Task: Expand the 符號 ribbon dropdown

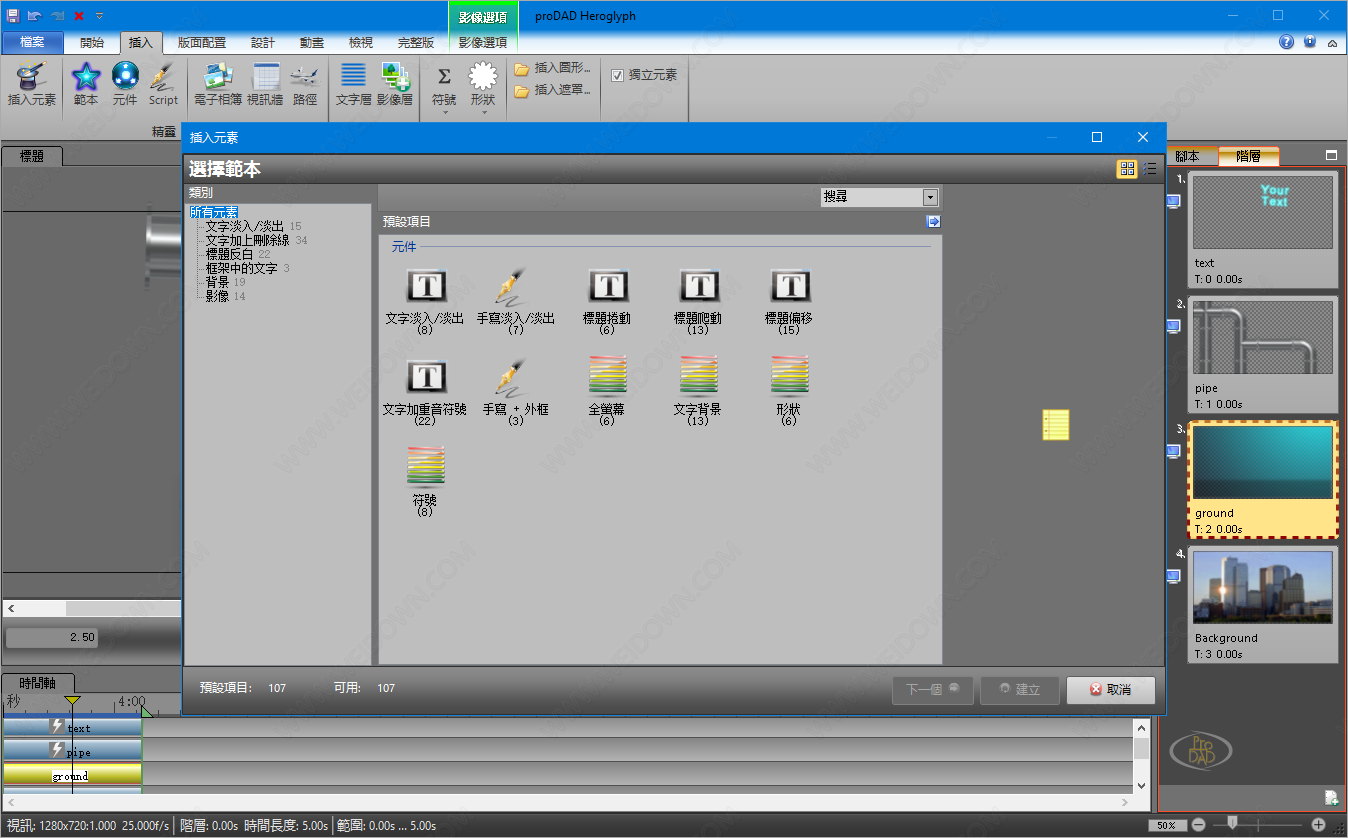Action: point(444,112)
